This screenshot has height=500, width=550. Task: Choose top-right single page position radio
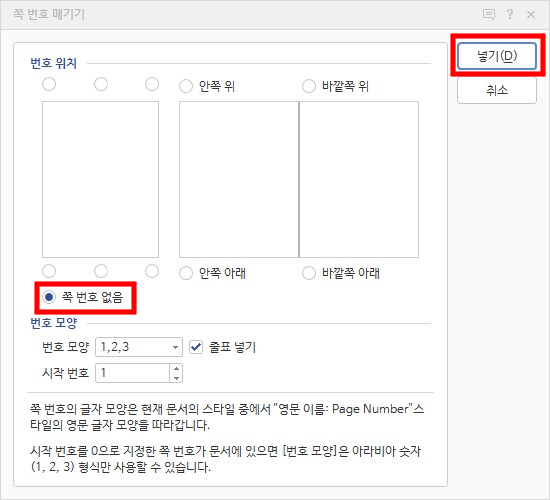pyautogui.click(x=152, y=84)
